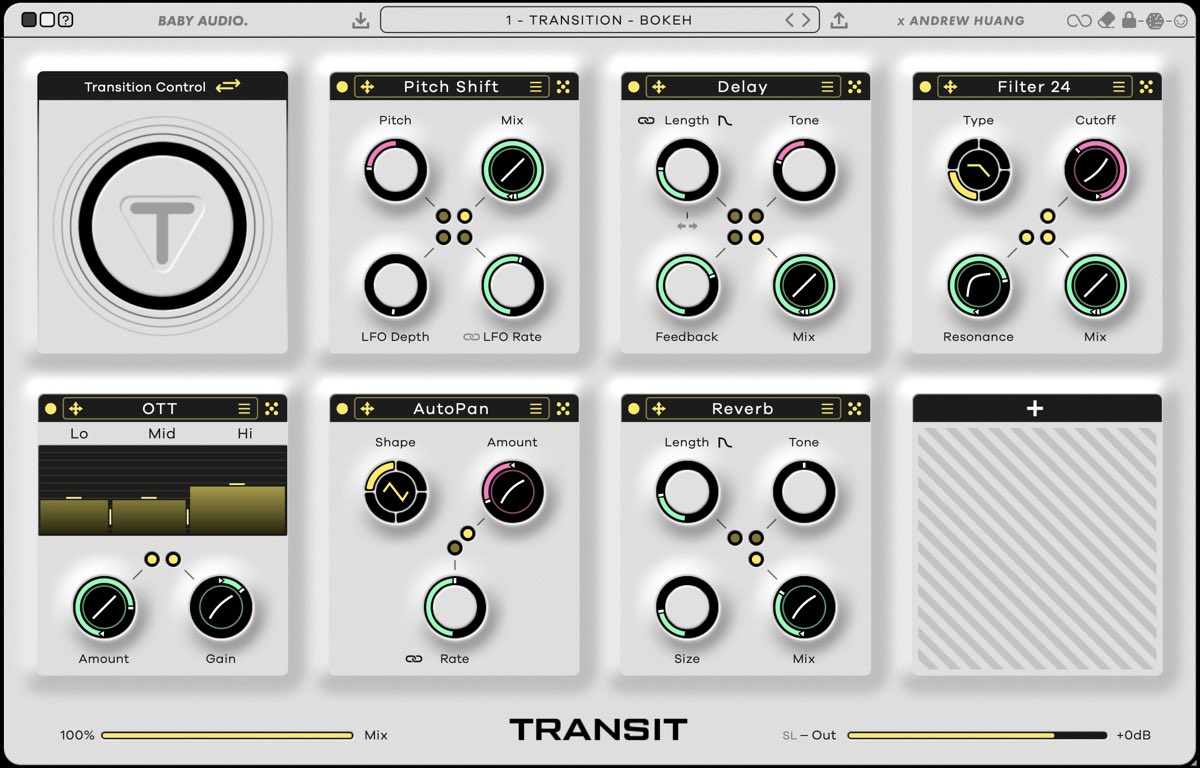
Task: Click the + to add a new module
Action: point(1035,408)
